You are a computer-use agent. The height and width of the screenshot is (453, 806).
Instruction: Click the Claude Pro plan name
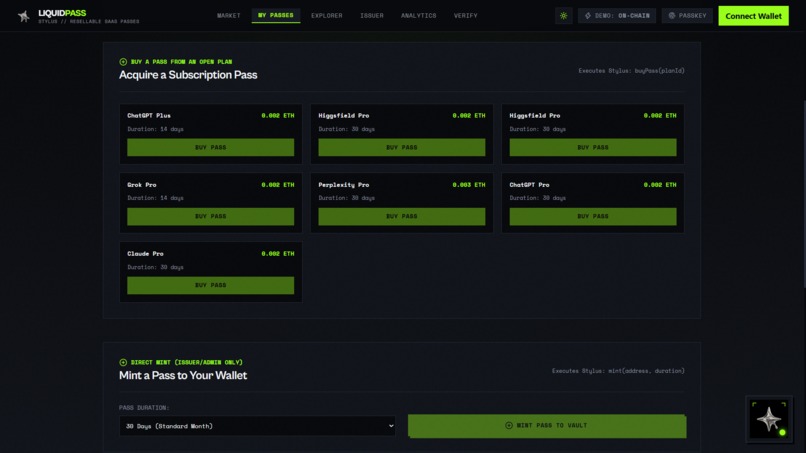point(145,254)
